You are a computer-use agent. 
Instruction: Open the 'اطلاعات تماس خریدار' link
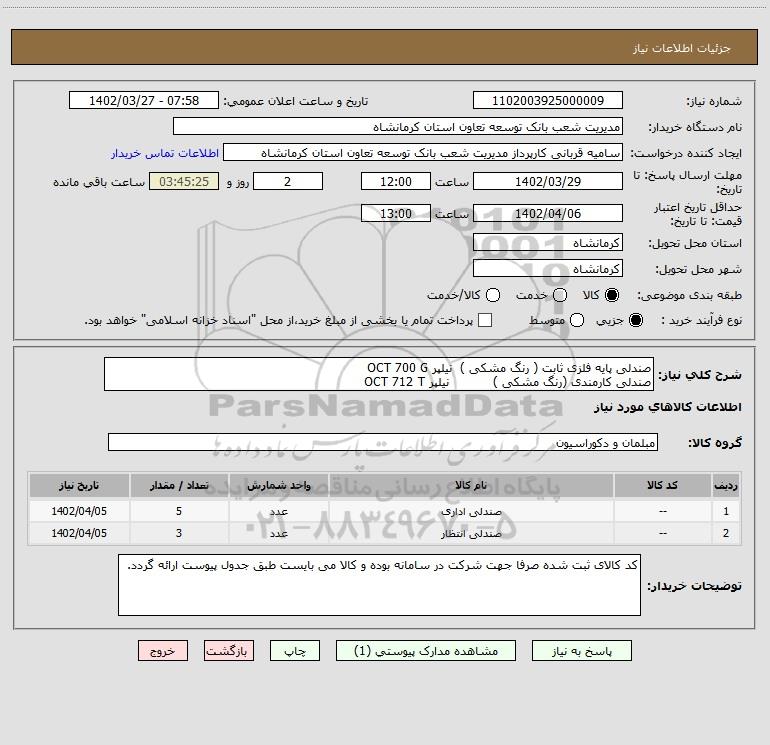click(x=165, y=153)
